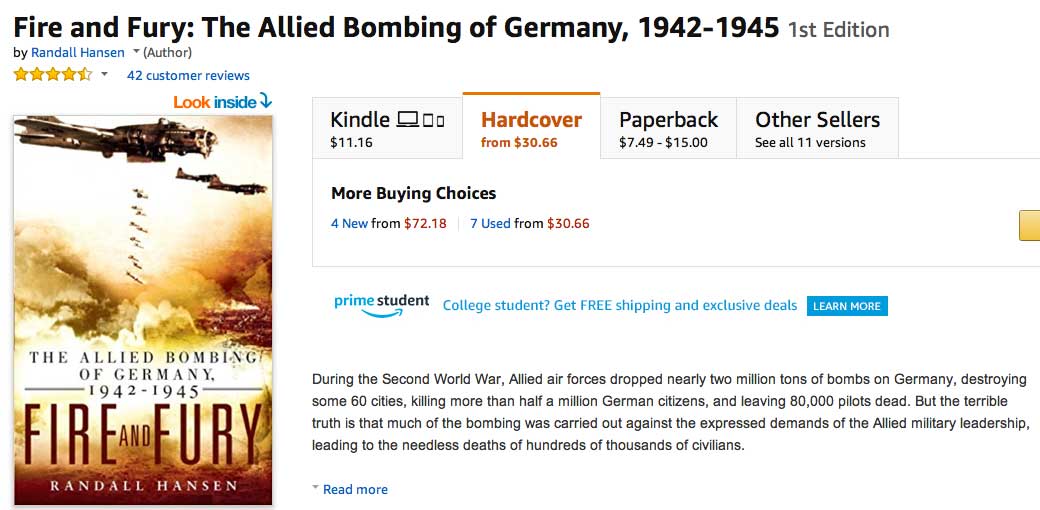Click the star rating icons
Viewport: 1040px width, 510px height.
tap(52, 75)
